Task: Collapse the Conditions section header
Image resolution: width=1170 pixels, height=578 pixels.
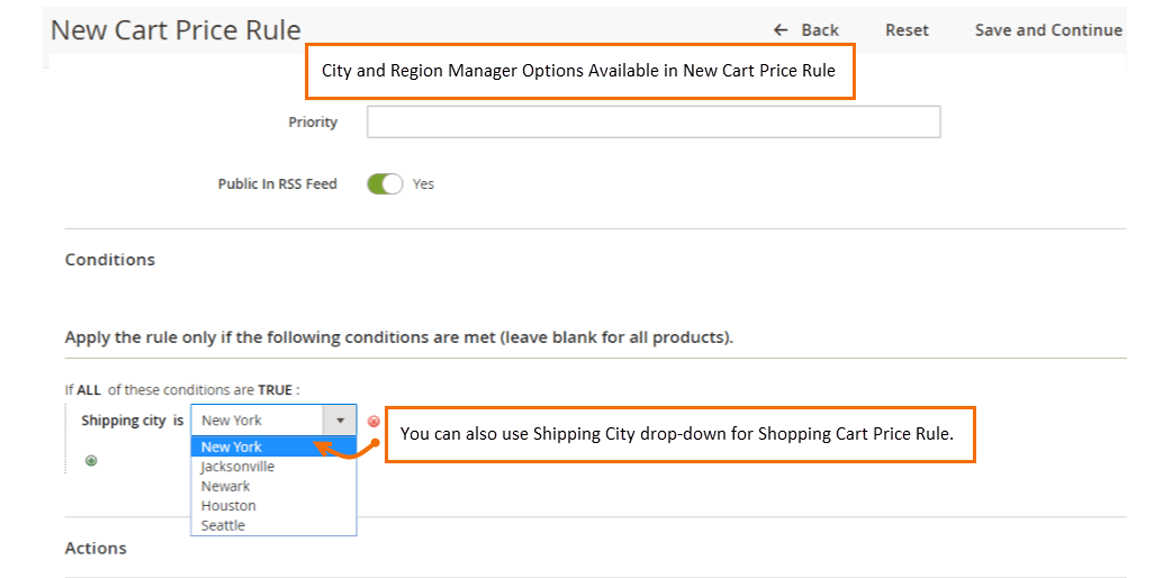Action: point(110,259)
